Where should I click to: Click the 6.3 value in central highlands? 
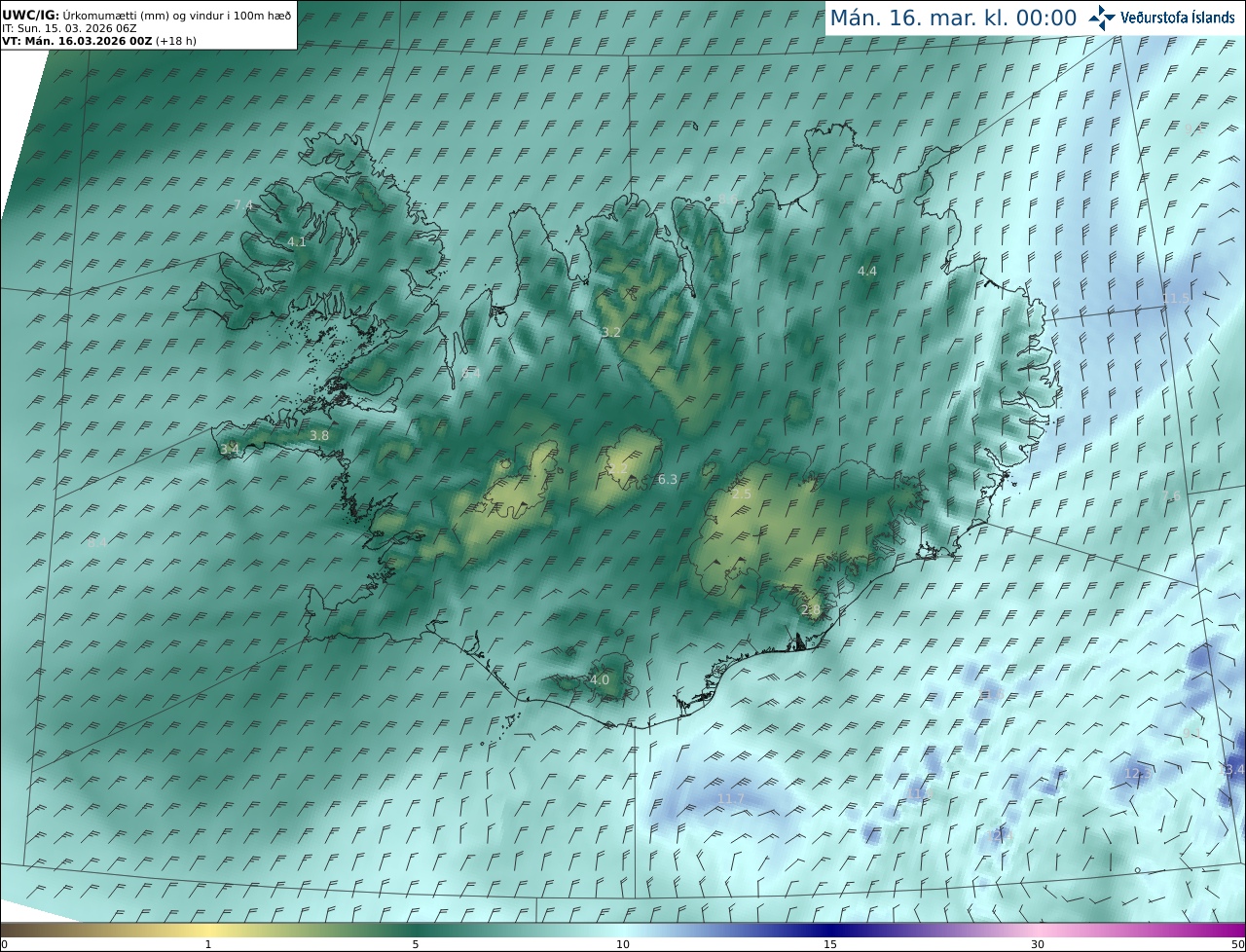click(668, 479)
